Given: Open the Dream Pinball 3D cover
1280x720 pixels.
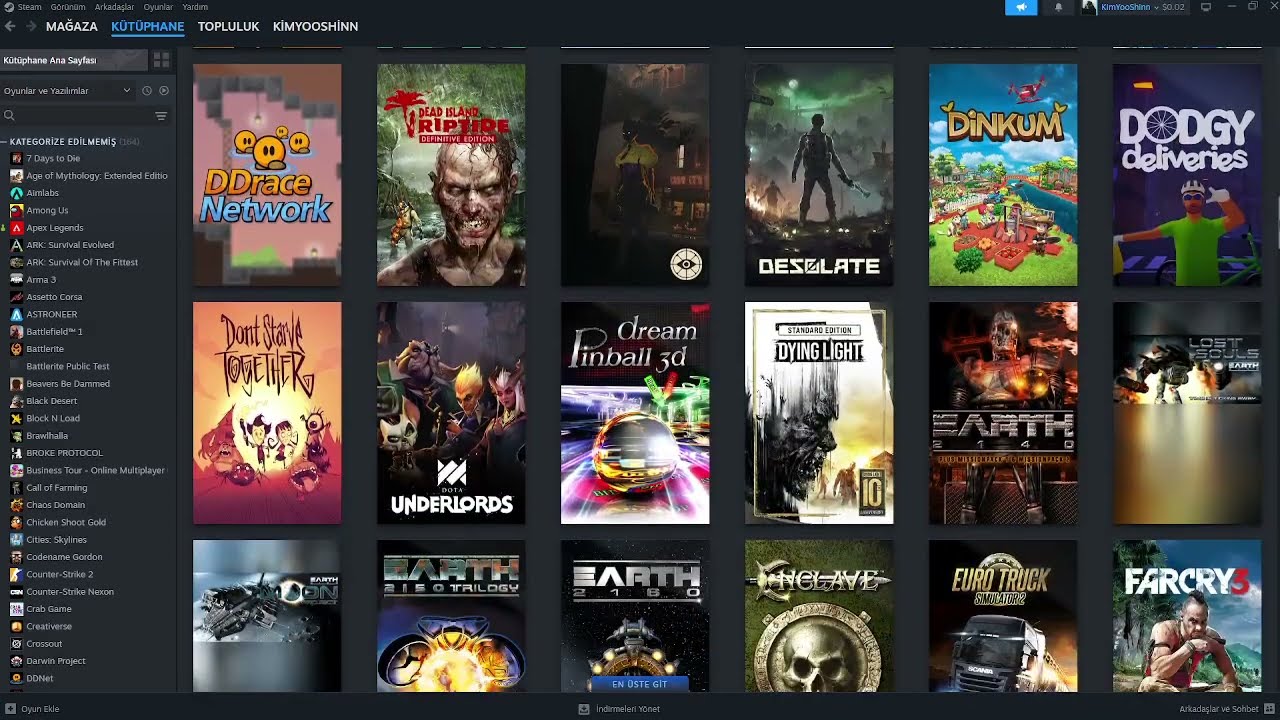Looking at the screenshot, I should [x=635, y=413].
